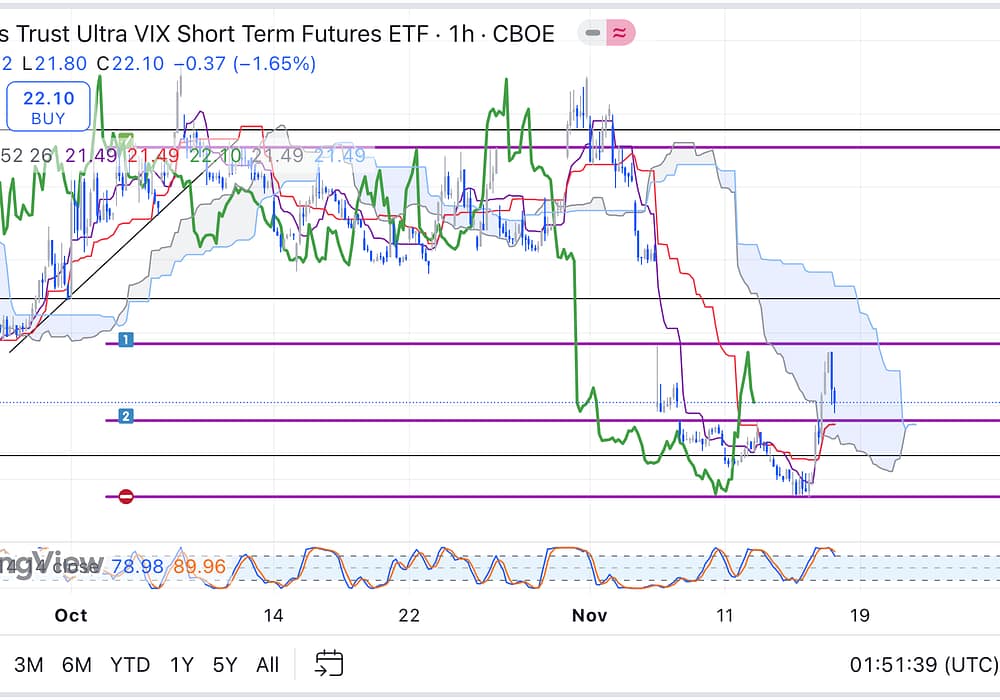Click the red no-entry marker on lowest line

(x=126, y=496)
